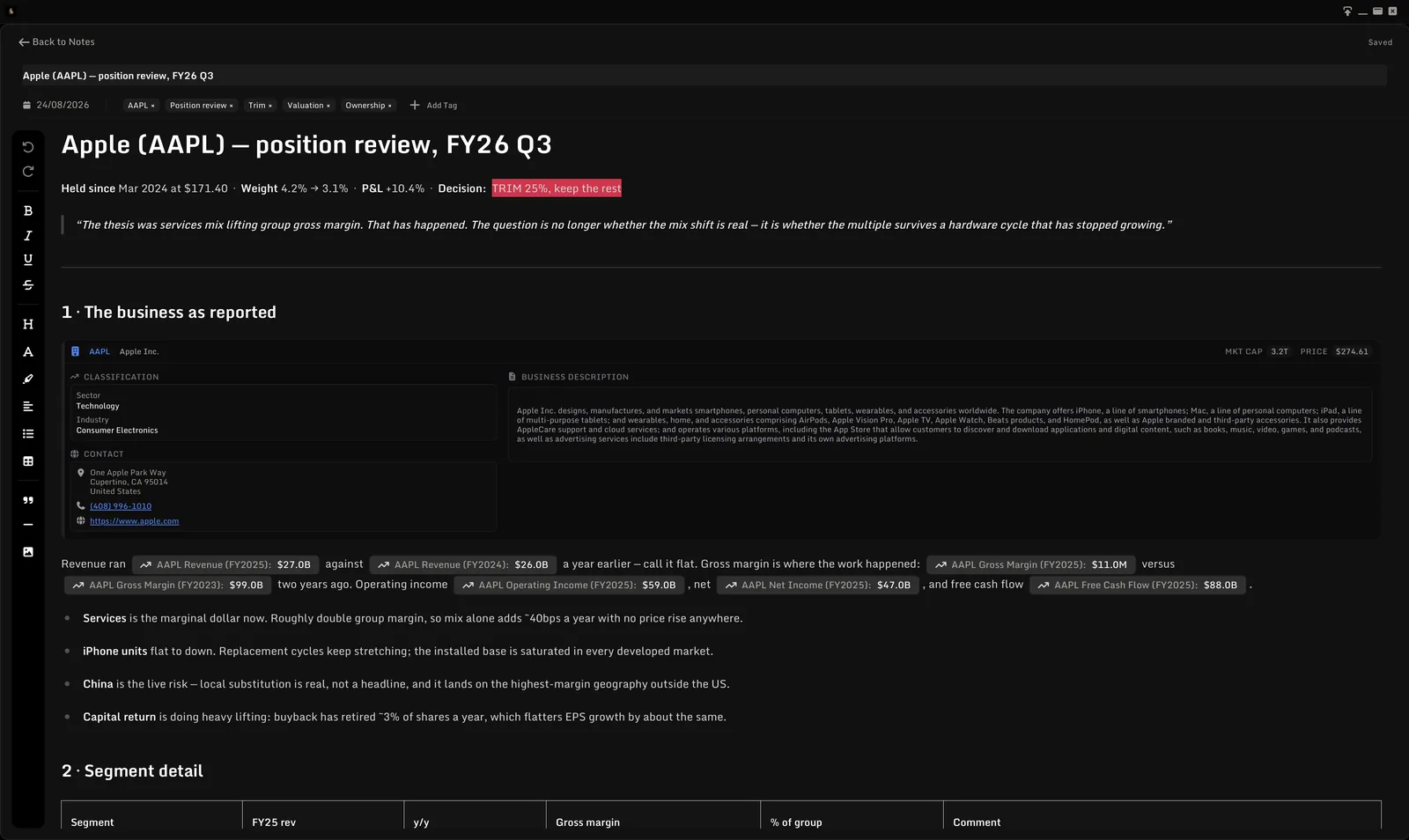This screenshot has width=1409, height=840.
Task: Click the Undo icon in the editor toolbar
Action: coord(28,147)
